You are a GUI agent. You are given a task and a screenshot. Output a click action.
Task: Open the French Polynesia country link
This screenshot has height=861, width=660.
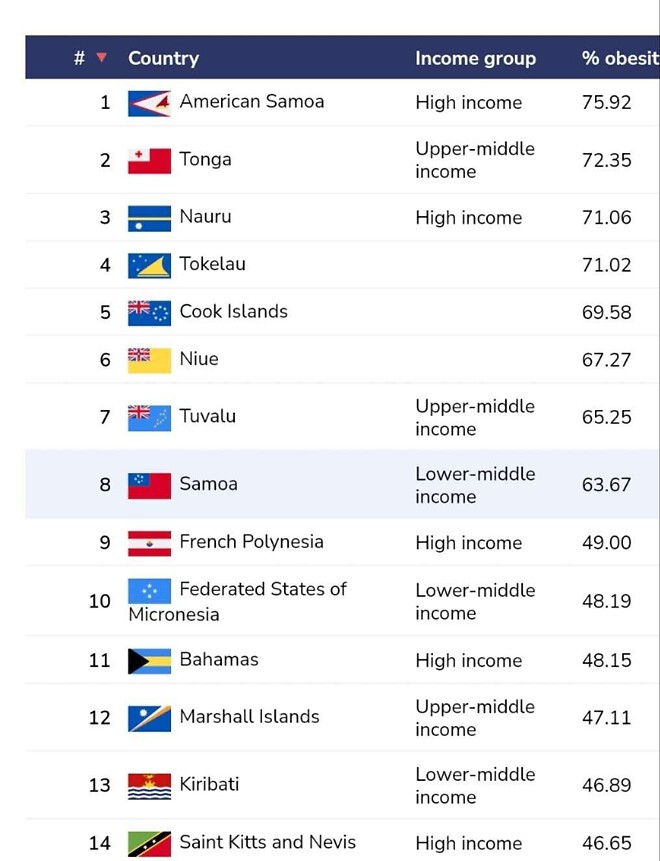tap(251, 542)
